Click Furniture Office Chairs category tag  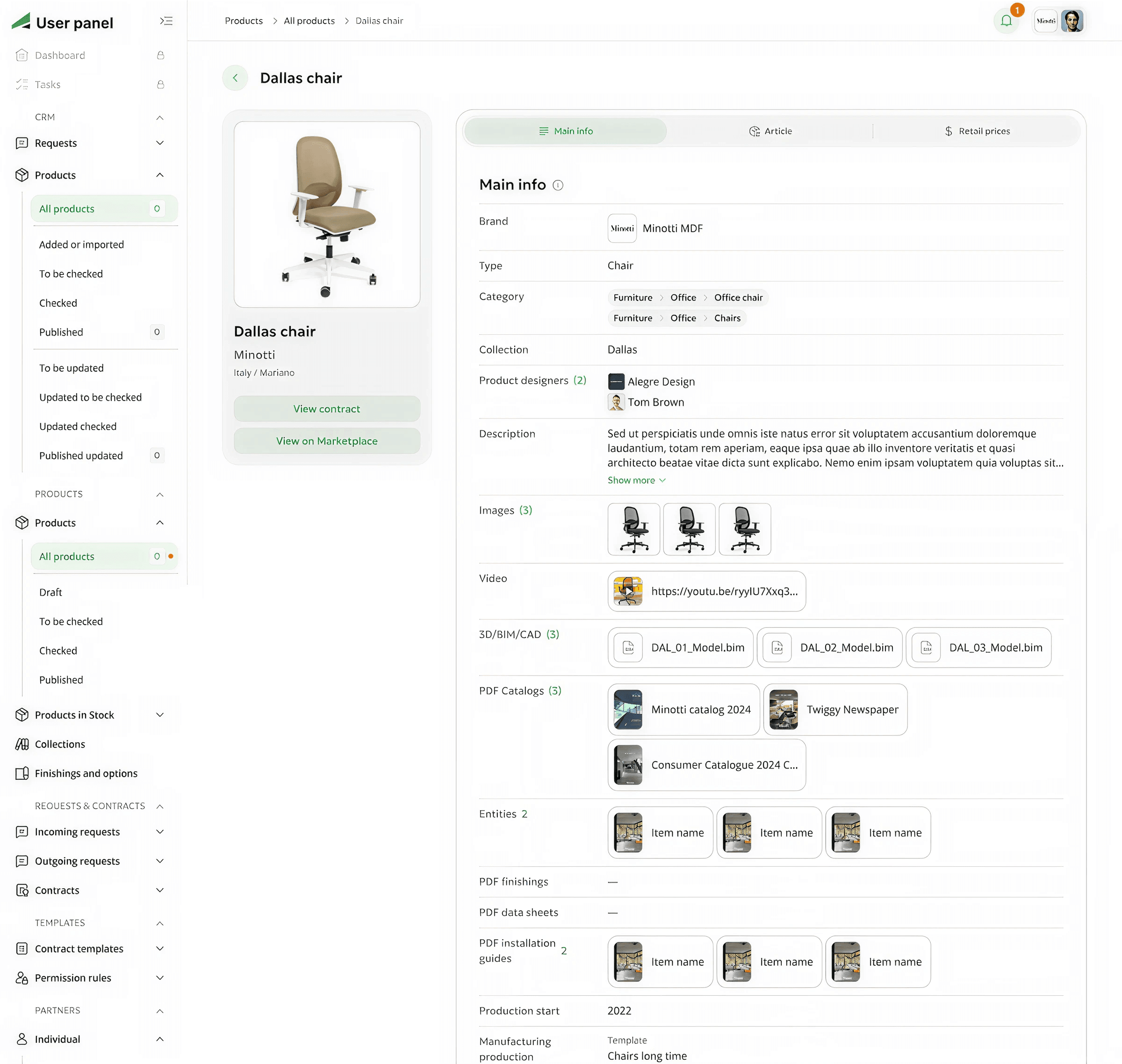(x=677, y=318)
